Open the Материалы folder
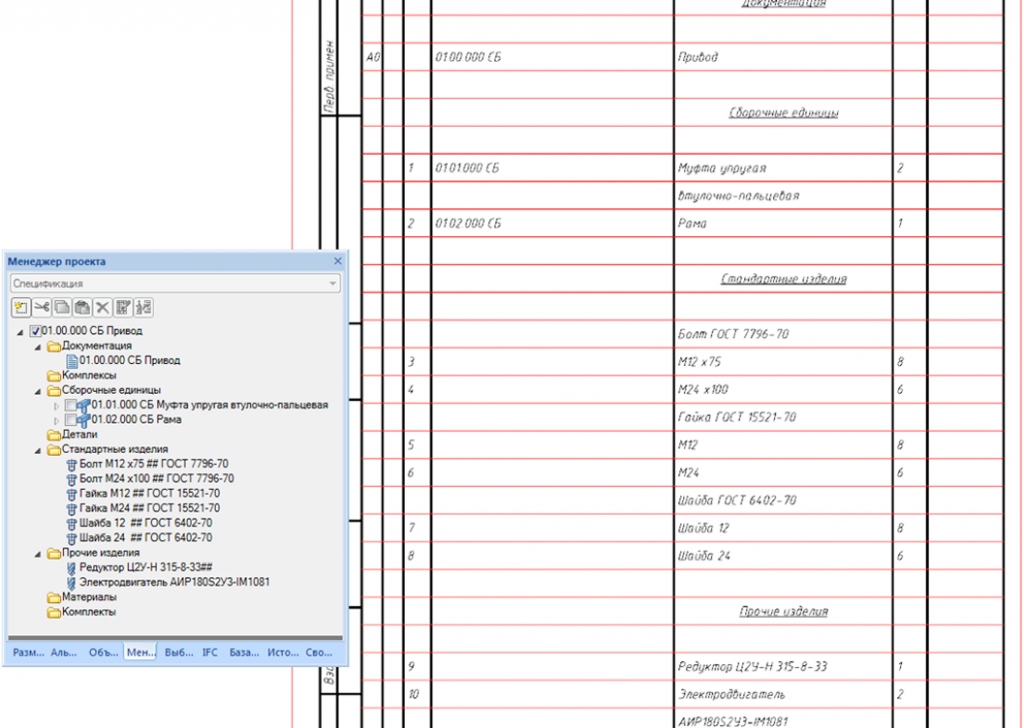 coord(89,597)
